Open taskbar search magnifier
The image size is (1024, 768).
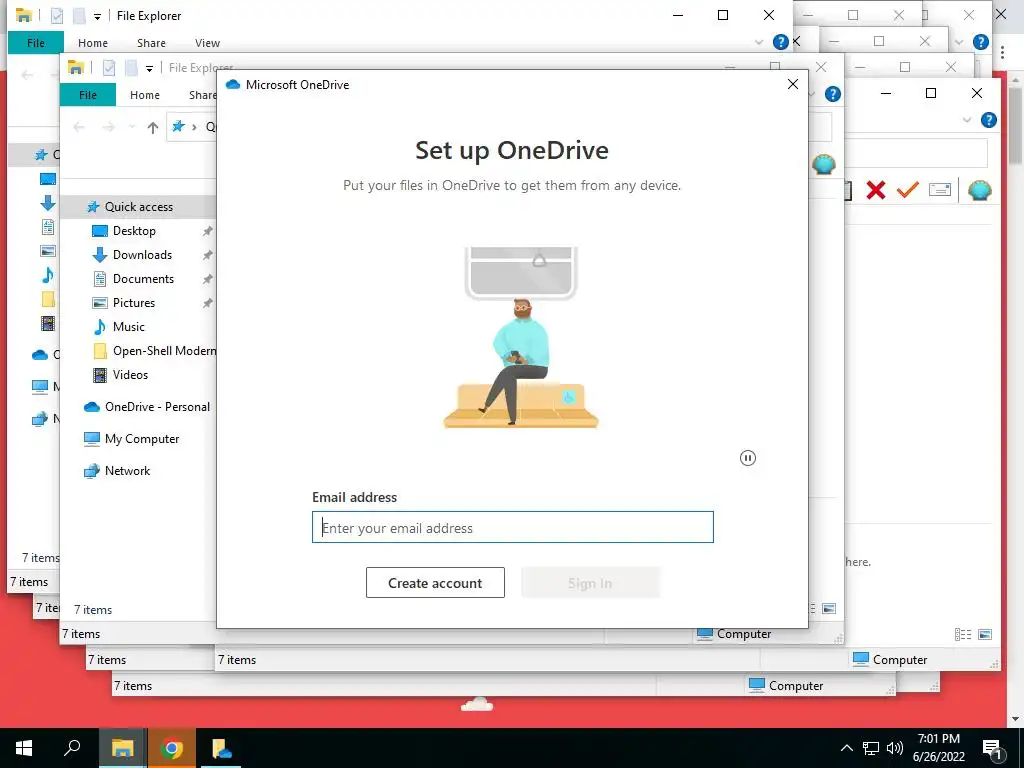(x=72, y=748)
